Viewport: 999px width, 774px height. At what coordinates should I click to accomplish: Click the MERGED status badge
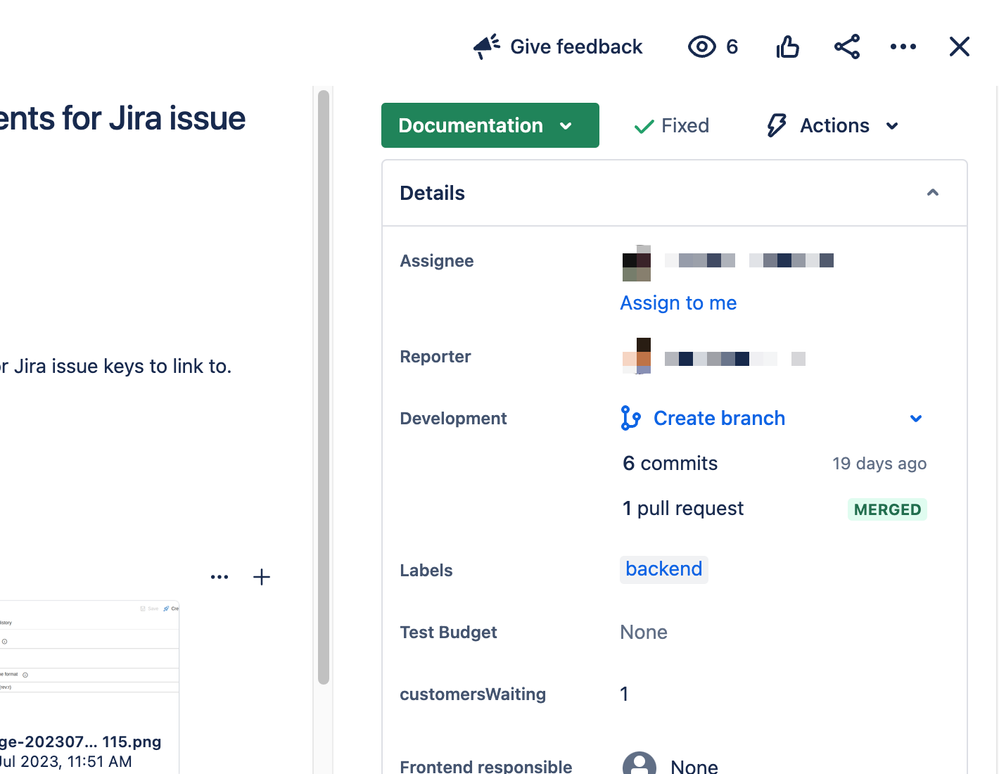[887, 510]
